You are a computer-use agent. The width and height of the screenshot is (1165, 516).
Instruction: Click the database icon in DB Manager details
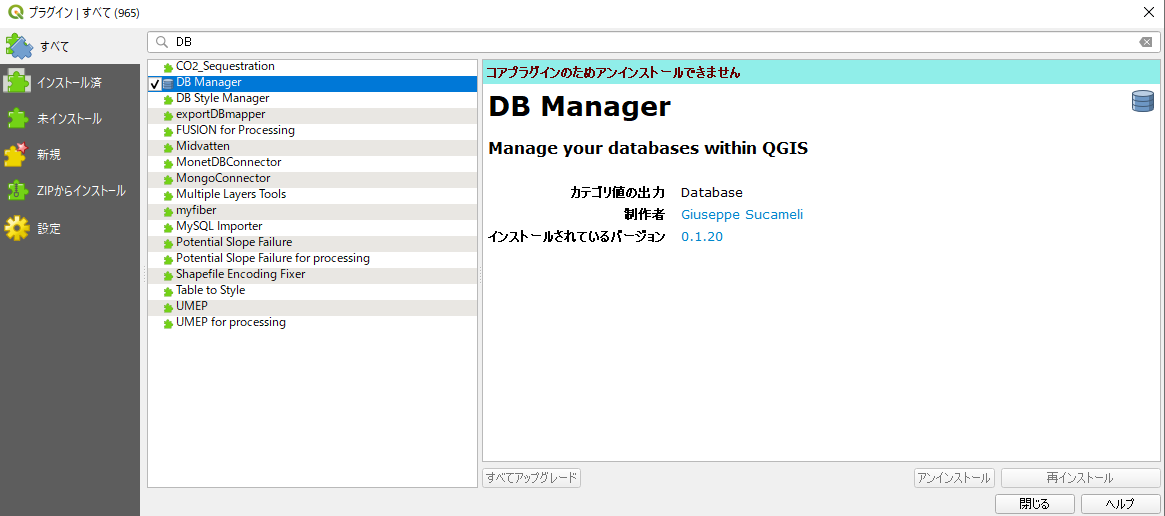(1142, 101)
